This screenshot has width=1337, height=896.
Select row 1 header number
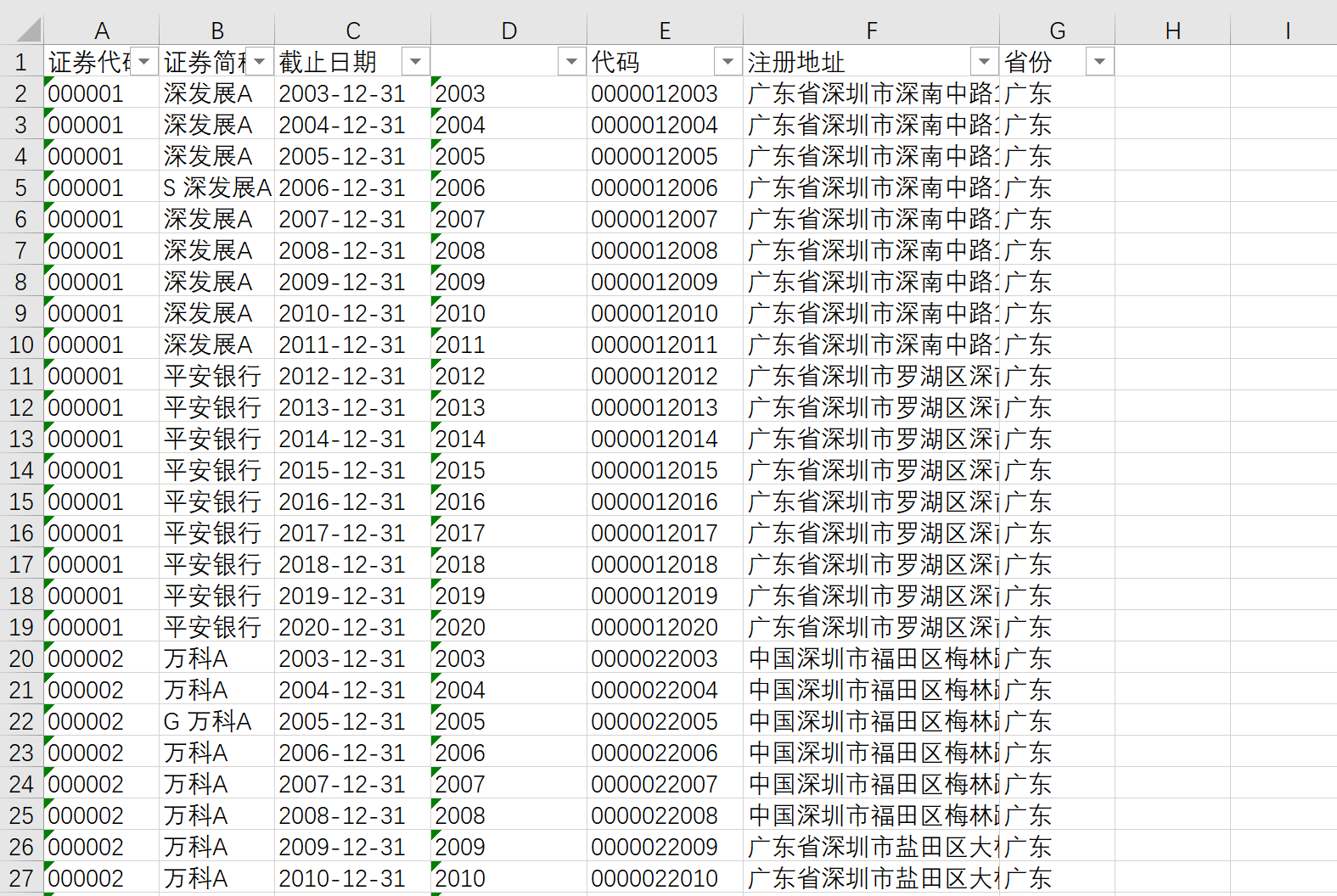pyautogui.click(x=21, y=62)
